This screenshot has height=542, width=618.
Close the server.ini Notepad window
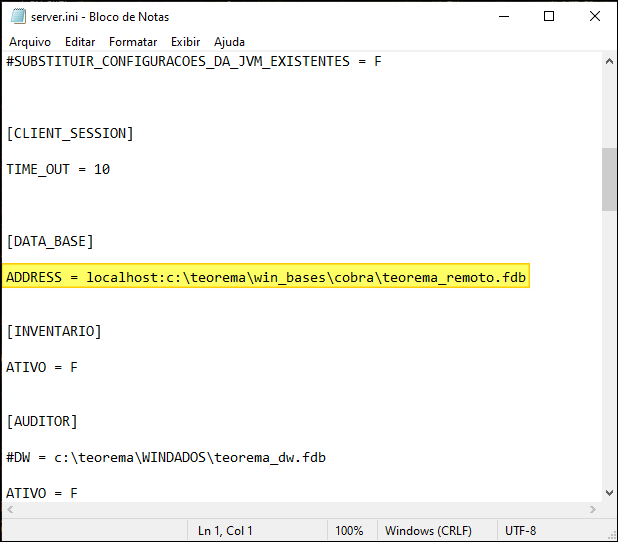coord(594,17)
